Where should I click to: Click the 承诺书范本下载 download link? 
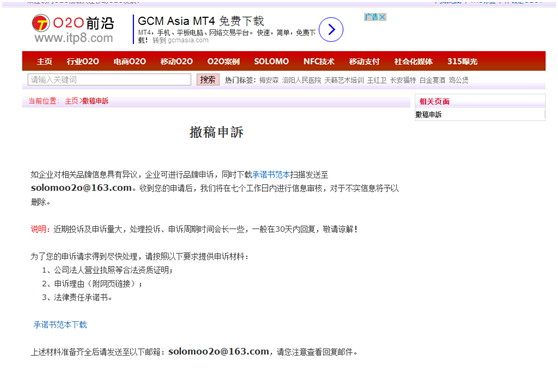pyautogui.click(x=60, y=325)
